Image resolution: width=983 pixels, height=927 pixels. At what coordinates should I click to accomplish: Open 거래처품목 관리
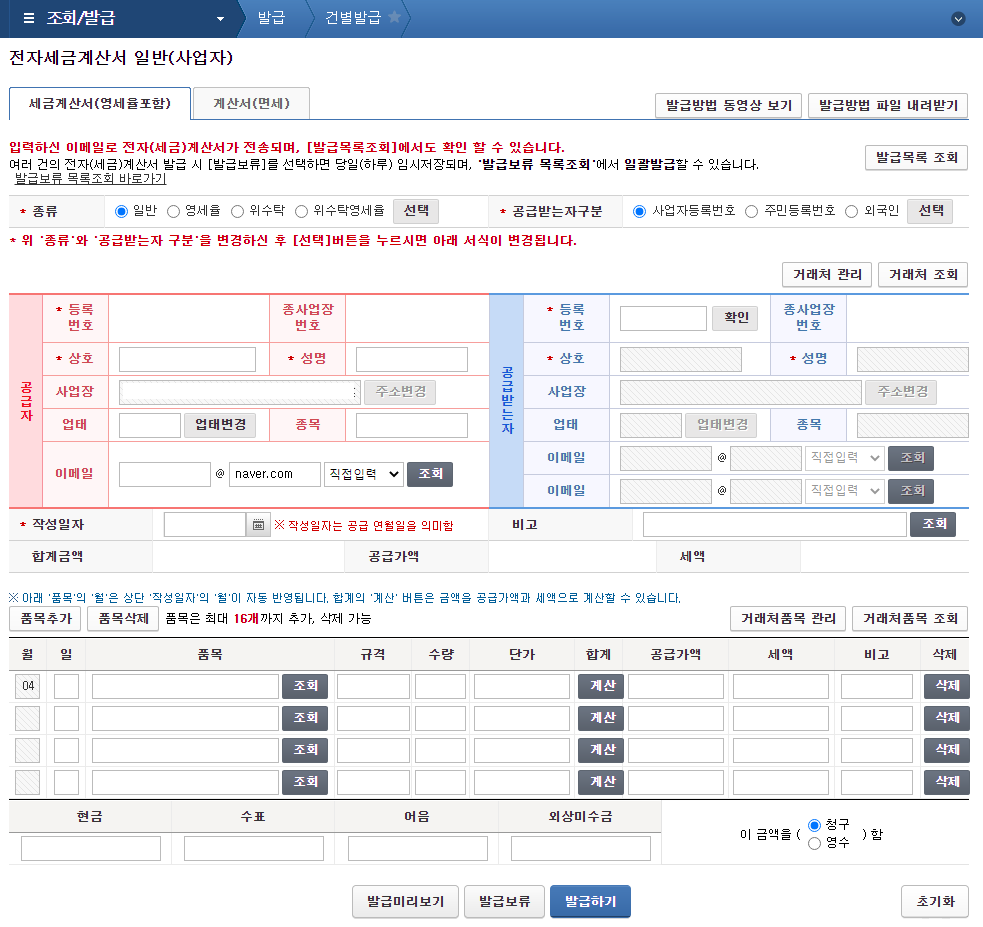coord(788,619)
